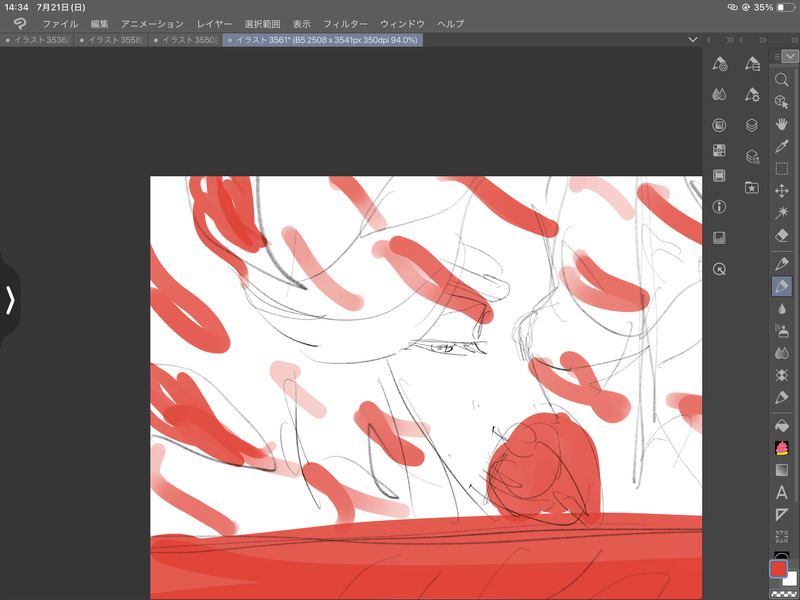Screen dimensions: 800x600
Task: Switch to the イラスト 3550 canvas tab
Action: 185,40
